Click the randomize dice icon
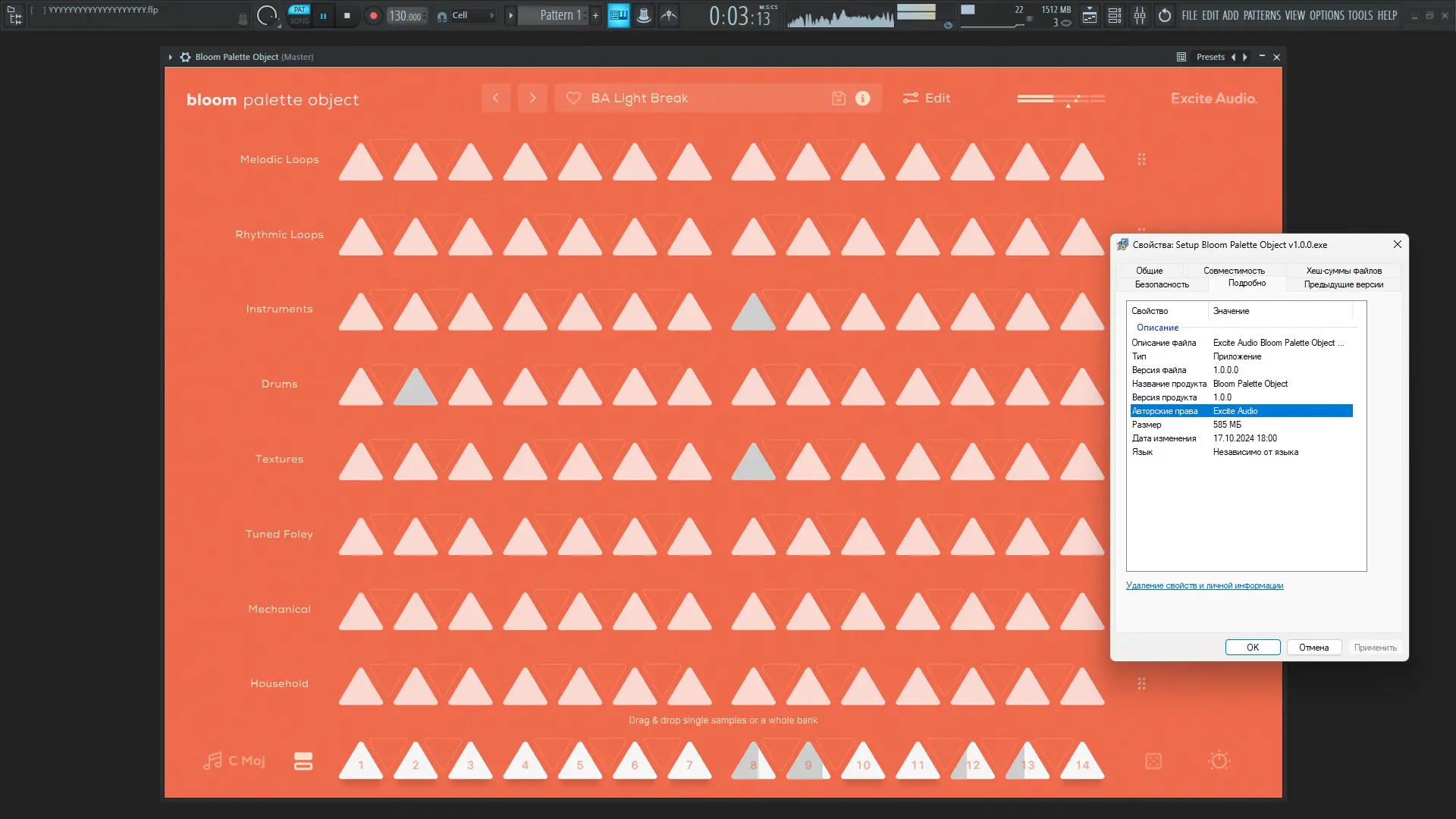1456x819 pixels. (1153, 761)
